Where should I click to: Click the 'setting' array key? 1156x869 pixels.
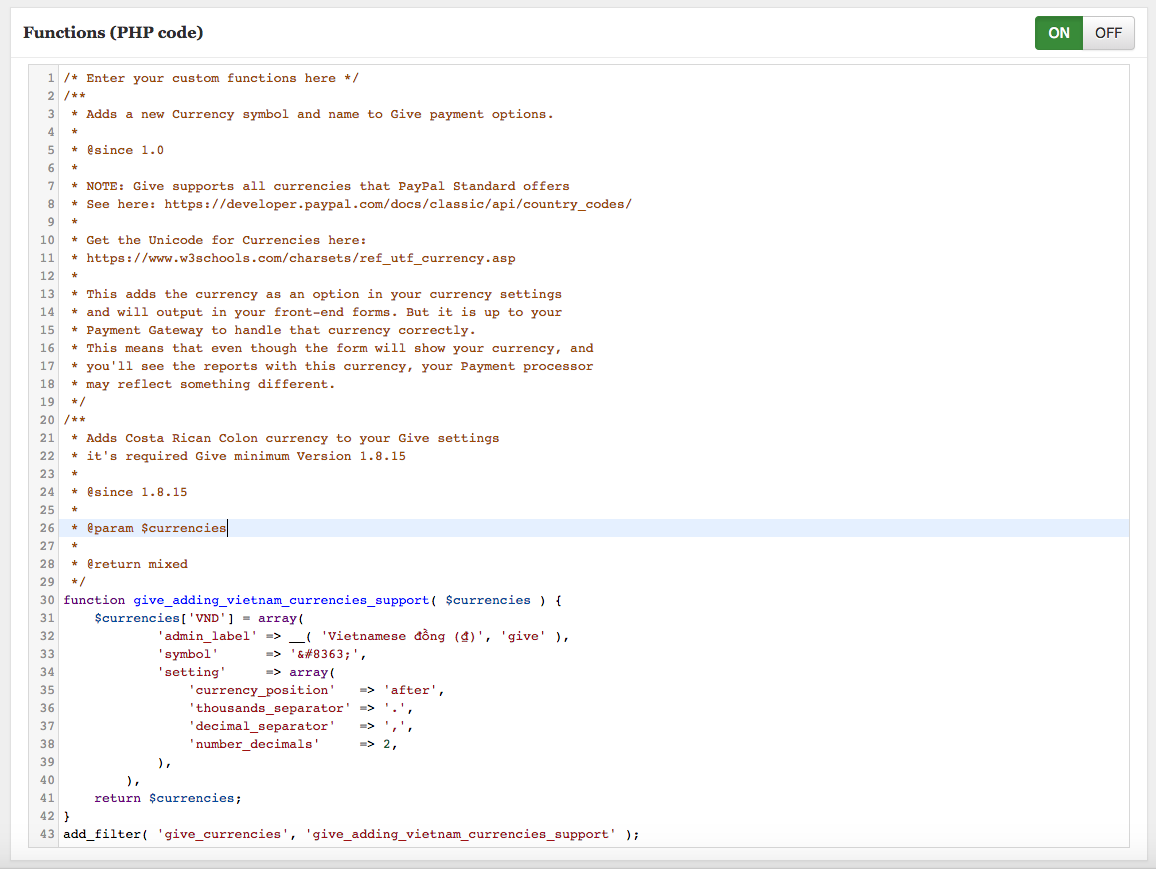192,672
